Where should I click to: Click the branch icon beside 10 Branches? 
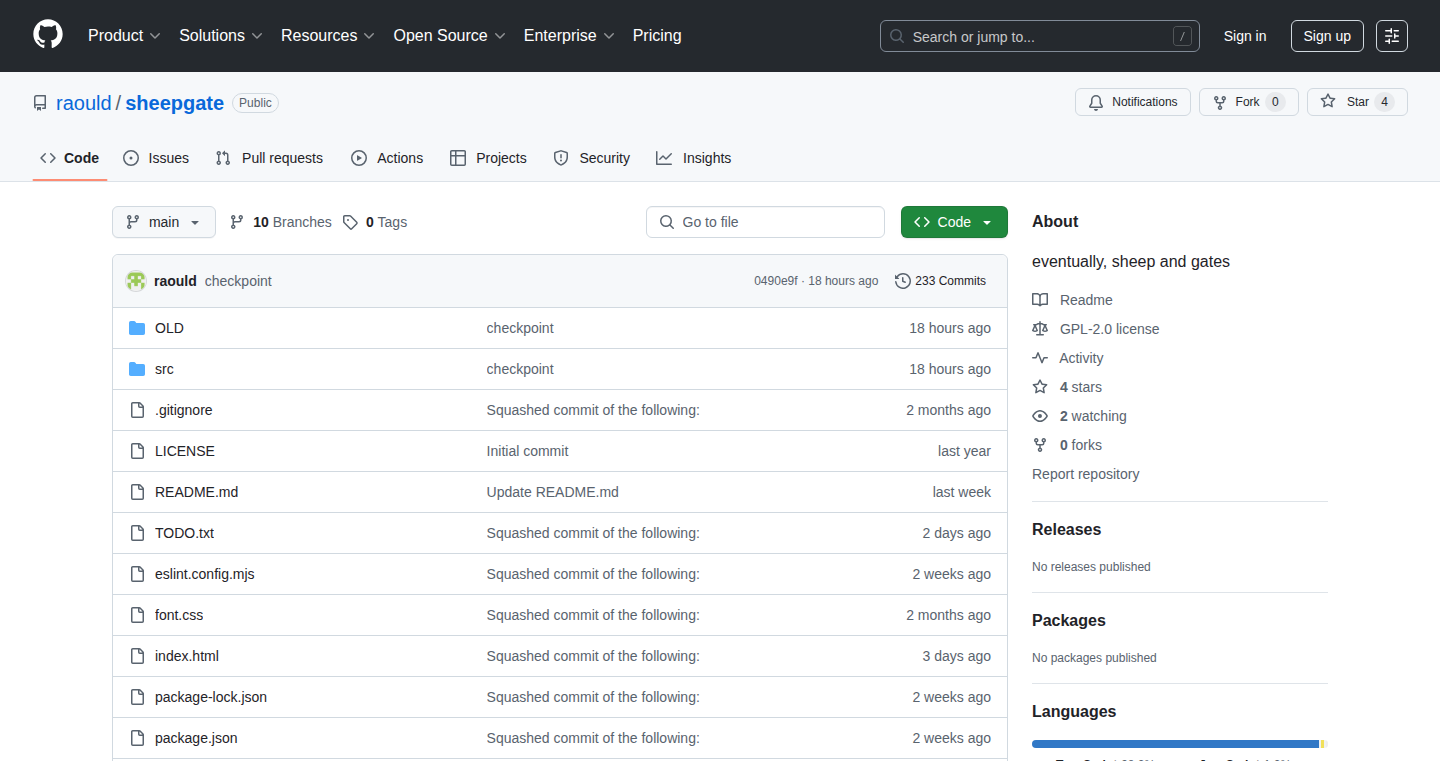[237, 222]
